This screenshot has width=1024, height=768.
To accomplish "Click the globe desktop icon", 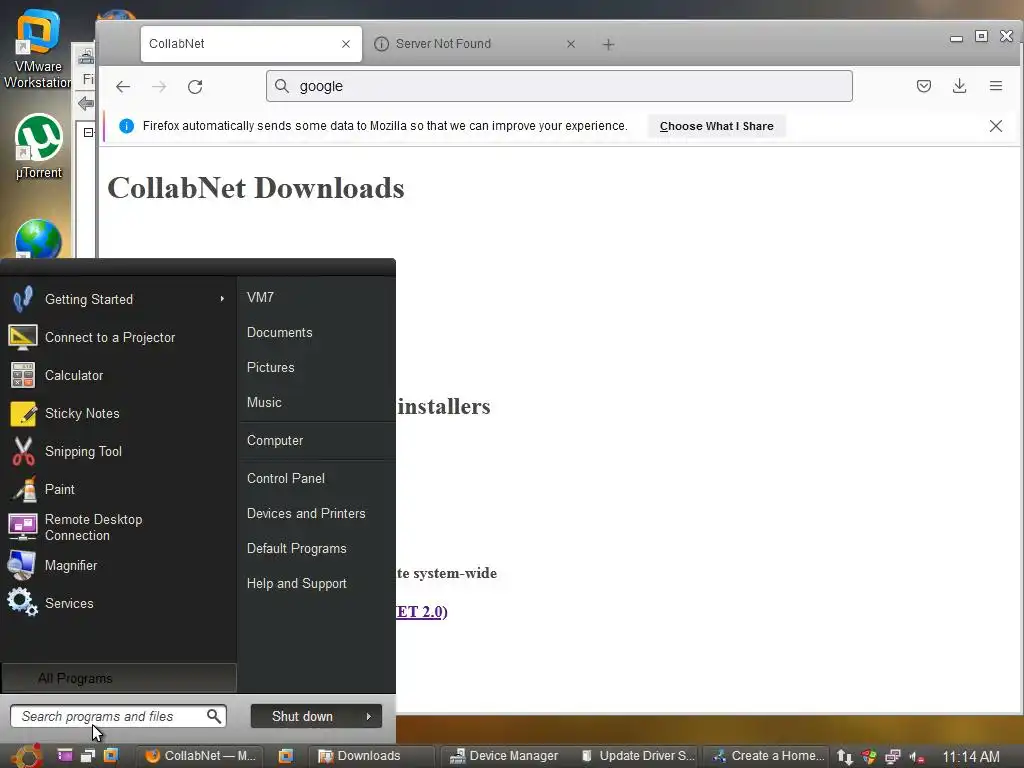I will tap(38, 239).
